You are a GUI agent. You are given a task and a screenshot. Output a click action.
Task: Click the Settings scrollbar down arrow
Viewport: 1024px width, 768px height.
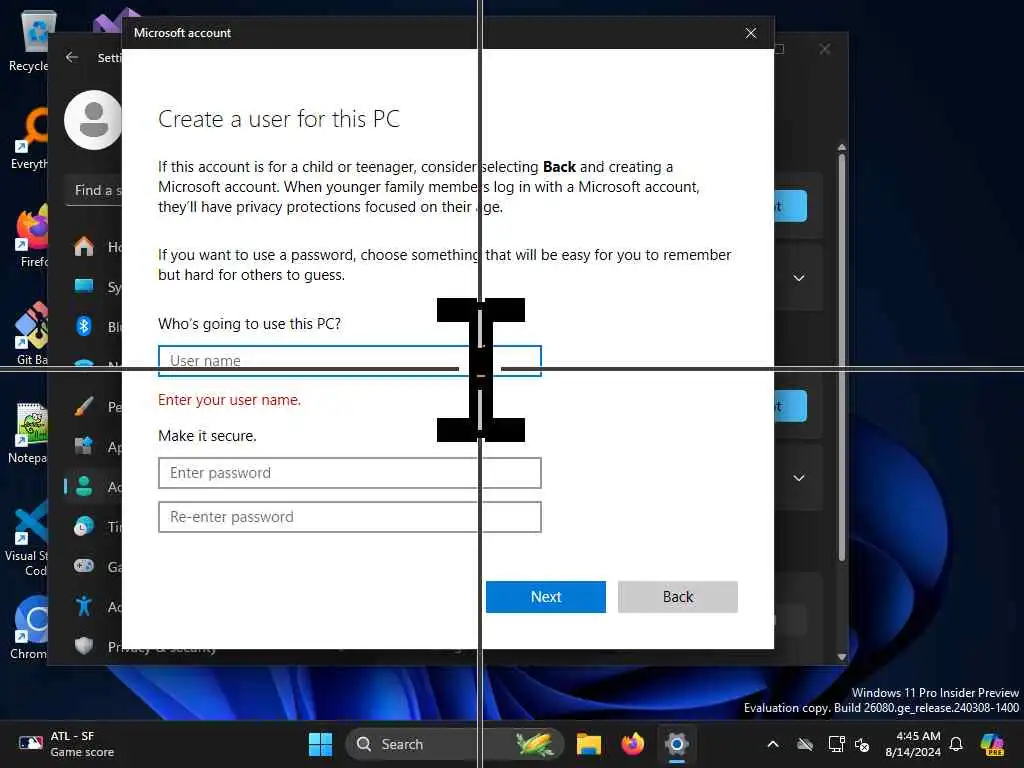pos(842,657)
